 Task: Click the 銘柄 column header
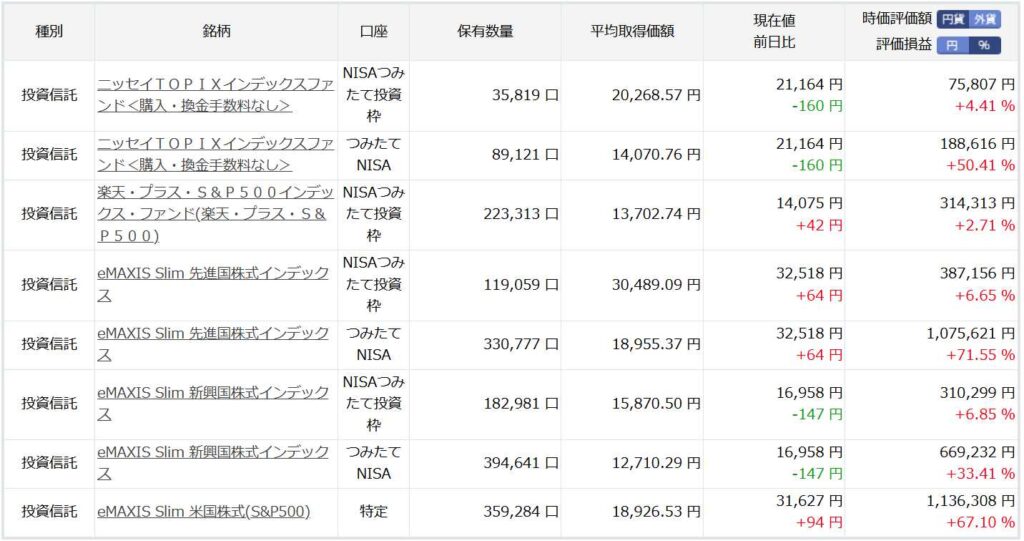(x=216, y=31)
